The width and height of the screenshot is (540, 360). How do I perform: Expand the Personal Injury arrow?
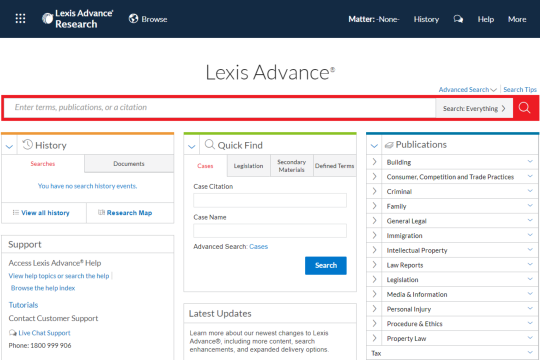374,309
